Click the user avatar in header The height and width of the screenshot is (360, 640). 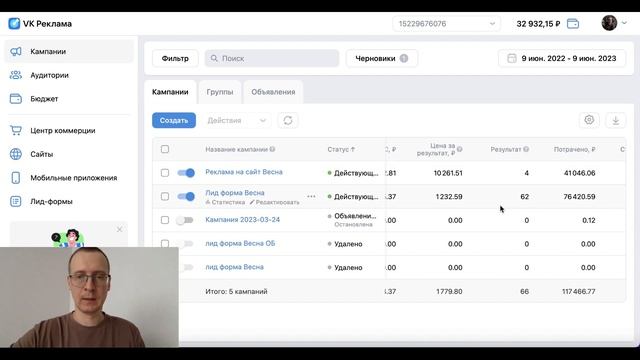coord(609,23)
